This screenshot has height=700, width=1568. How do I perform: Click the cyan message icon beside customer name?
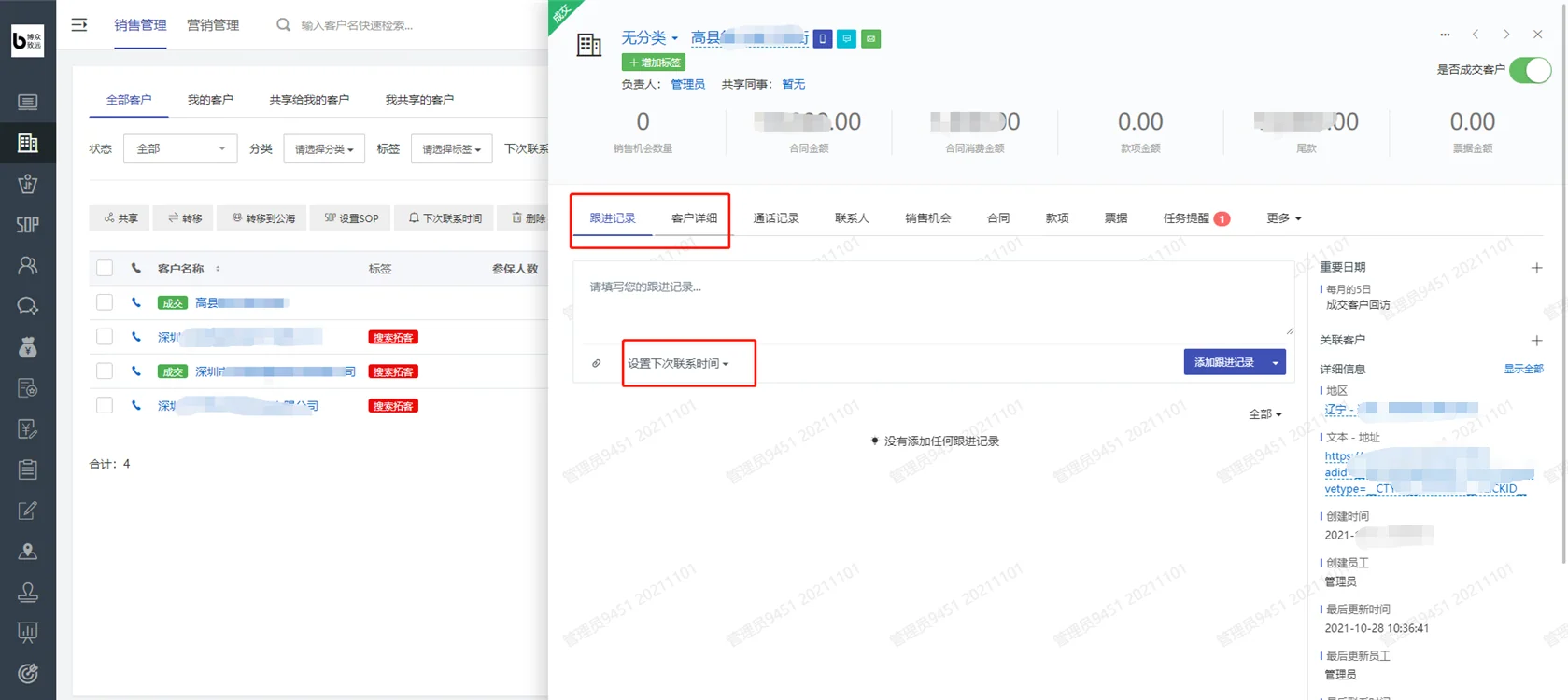[x=847, y=38]
